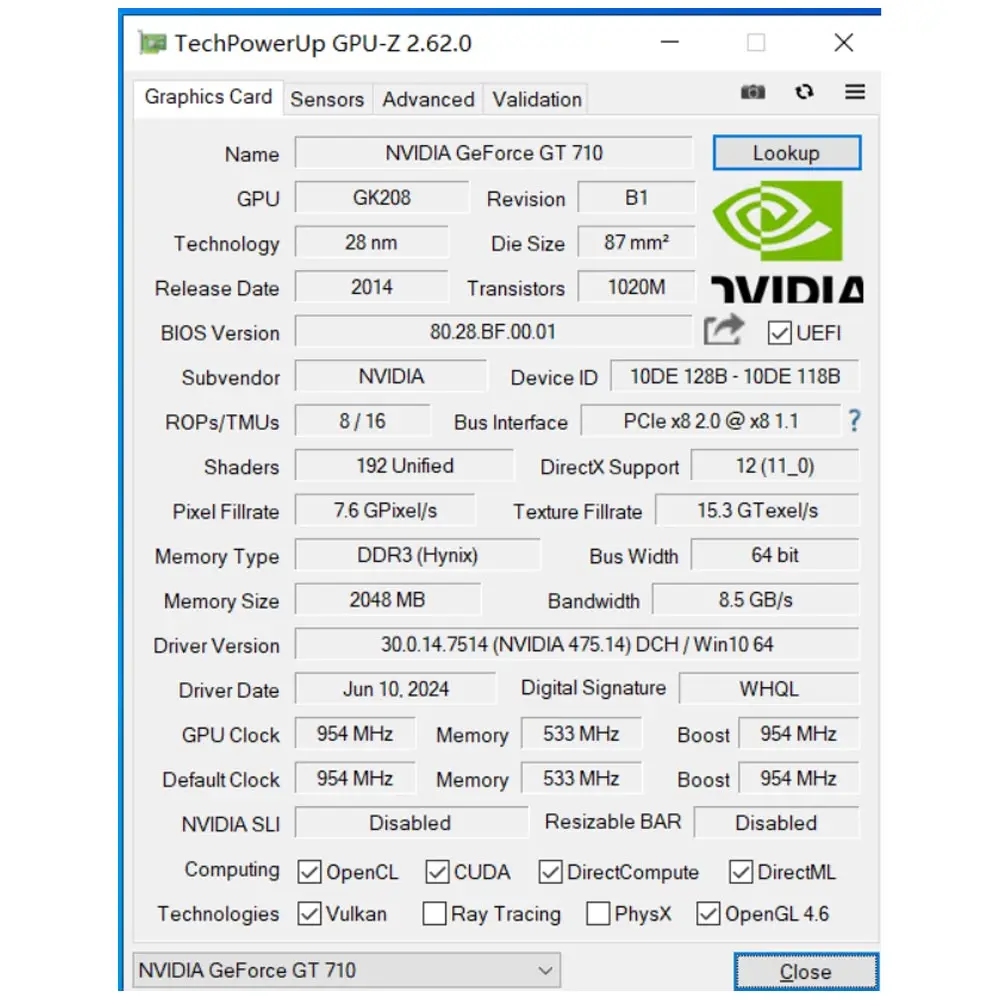The width and height of the screenshot is (1000, 1000).
Task: Click the Bus Width value 64 bit
Action: click(x=775, y=555)
